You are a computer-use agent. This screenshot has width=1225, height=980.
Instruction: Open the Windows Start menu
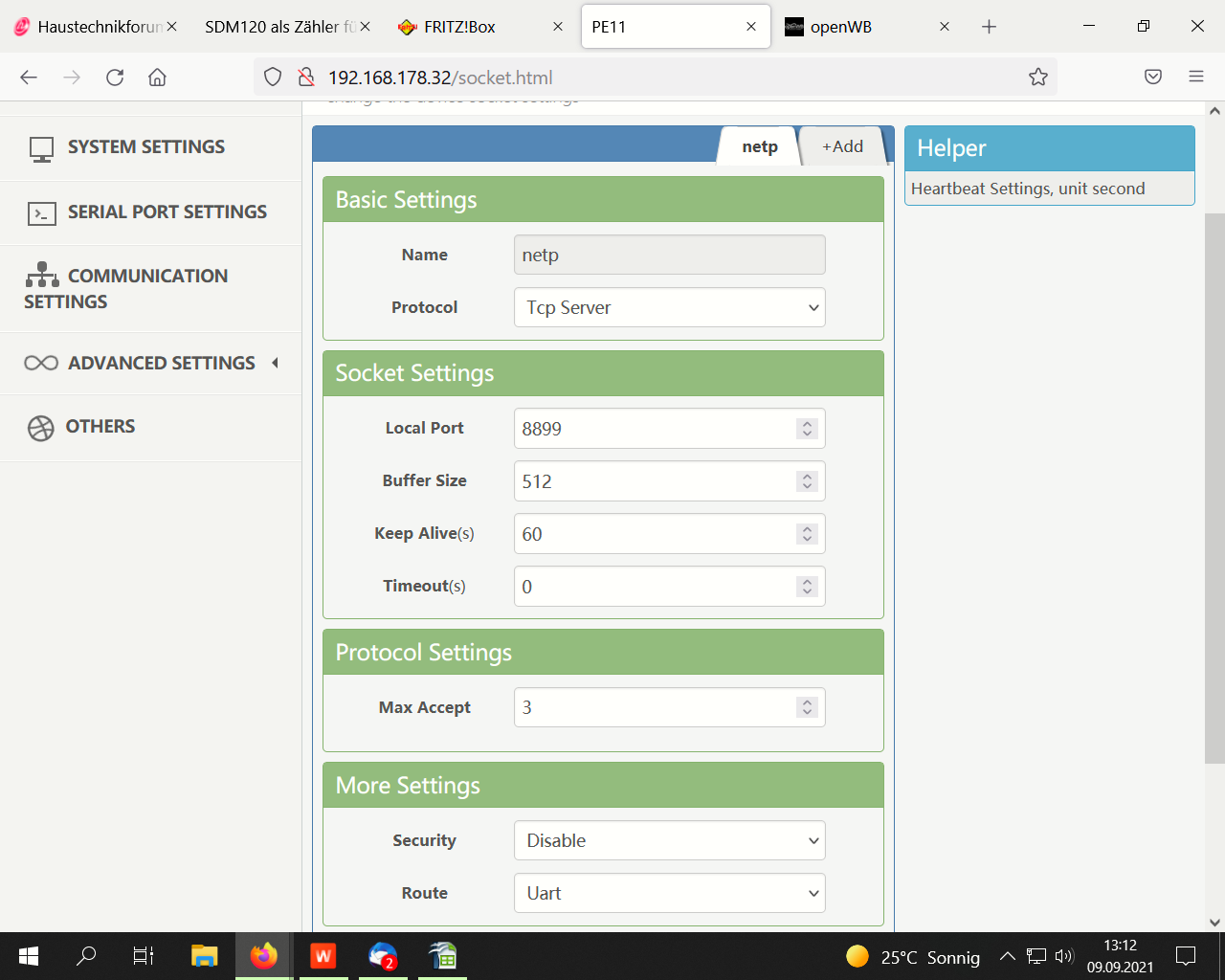(29, 956)
